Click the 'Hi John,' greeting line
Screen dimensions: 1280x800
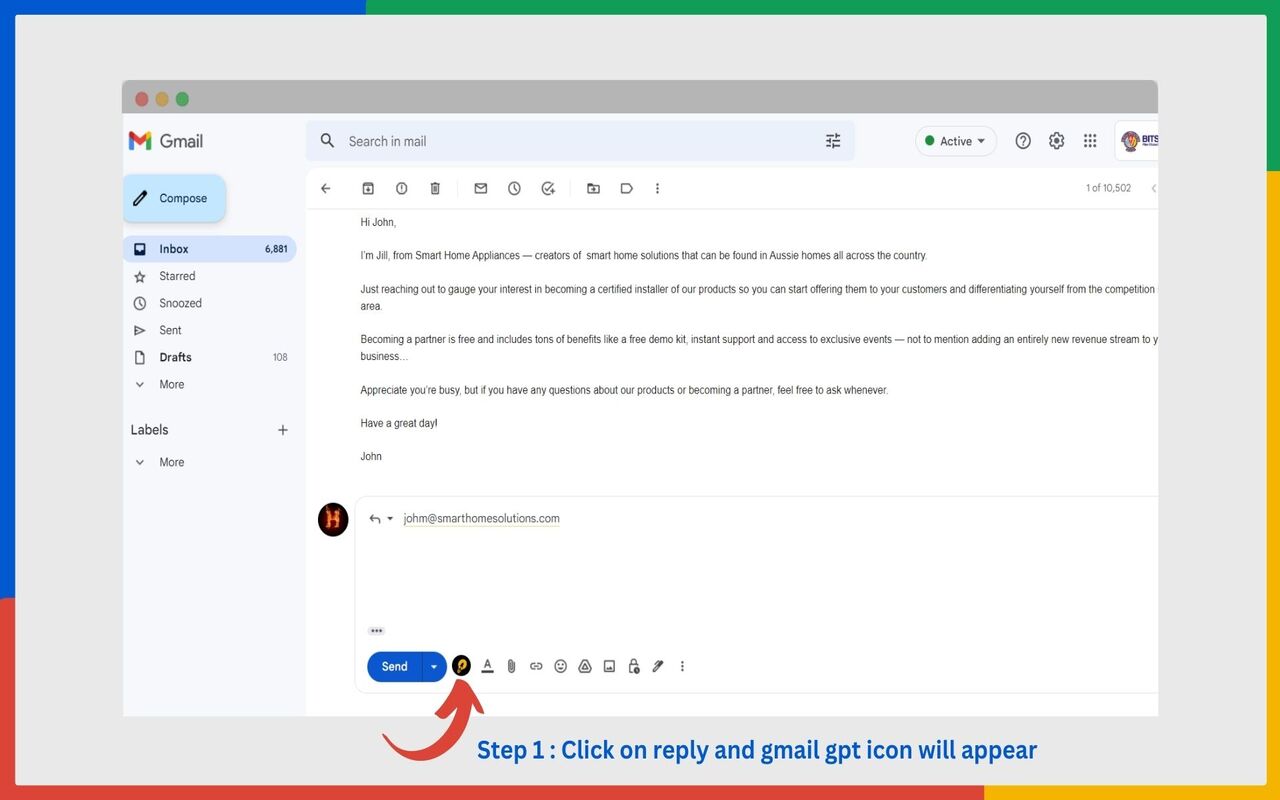point(378,222)
